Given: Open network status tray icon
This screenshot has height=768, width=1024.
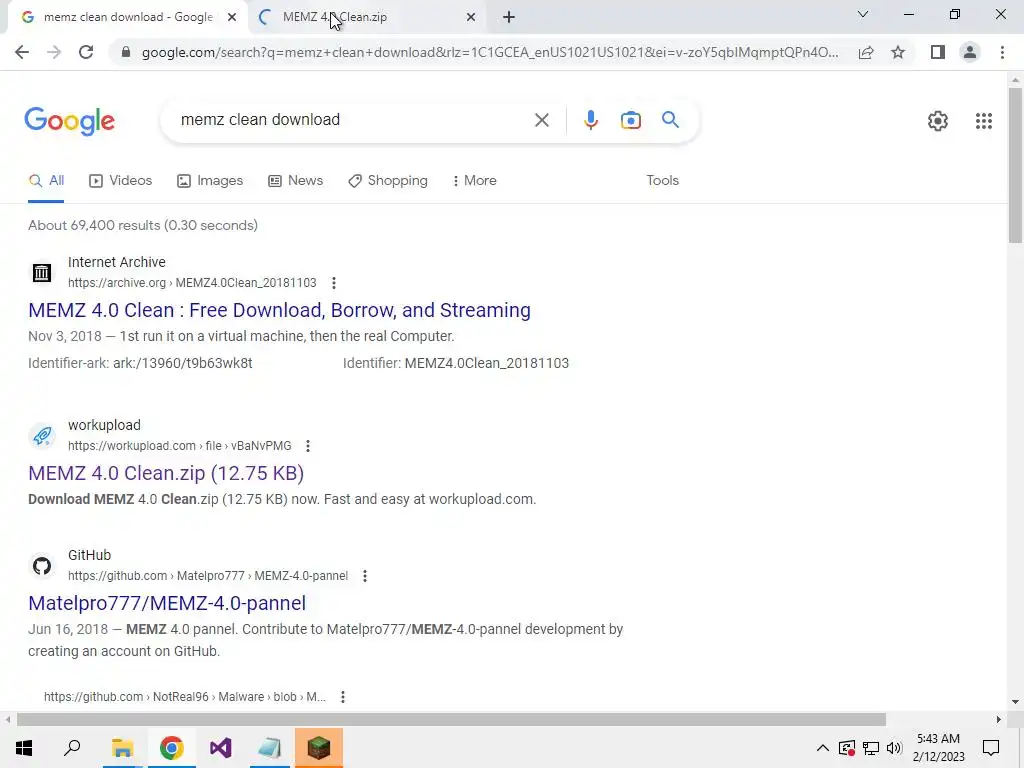Looking at the screenshot, I should click(x=871, y=748).
